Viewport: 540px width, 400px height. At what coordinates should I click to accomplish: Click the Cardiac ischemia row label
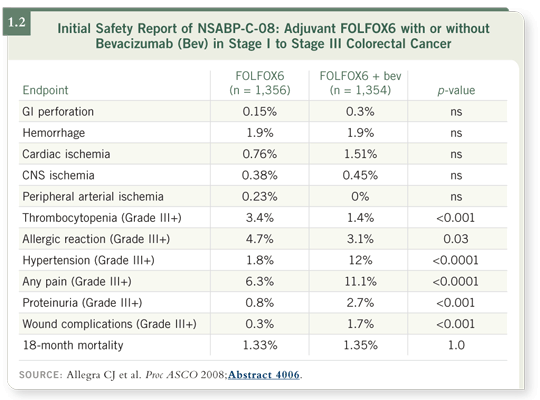coord(66,154)
